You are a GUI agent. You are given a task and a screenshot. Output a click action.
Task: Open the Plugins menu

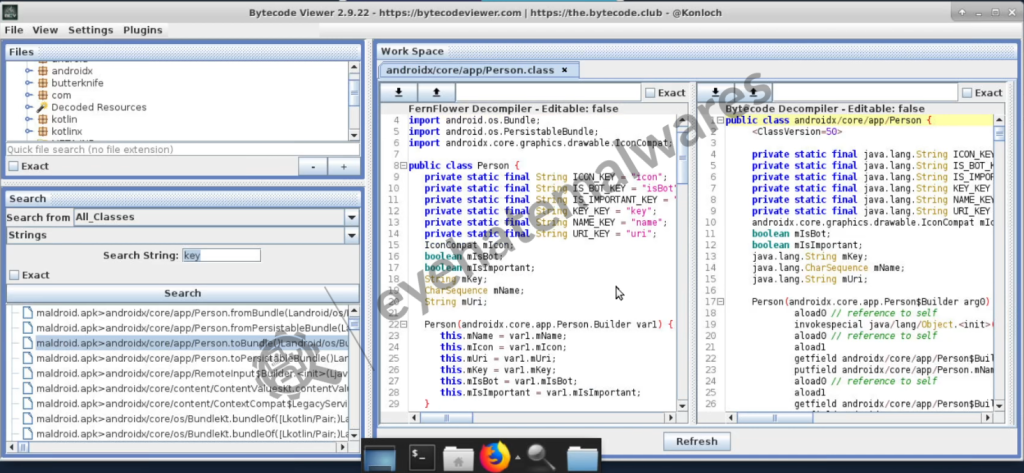coord(143,30)
